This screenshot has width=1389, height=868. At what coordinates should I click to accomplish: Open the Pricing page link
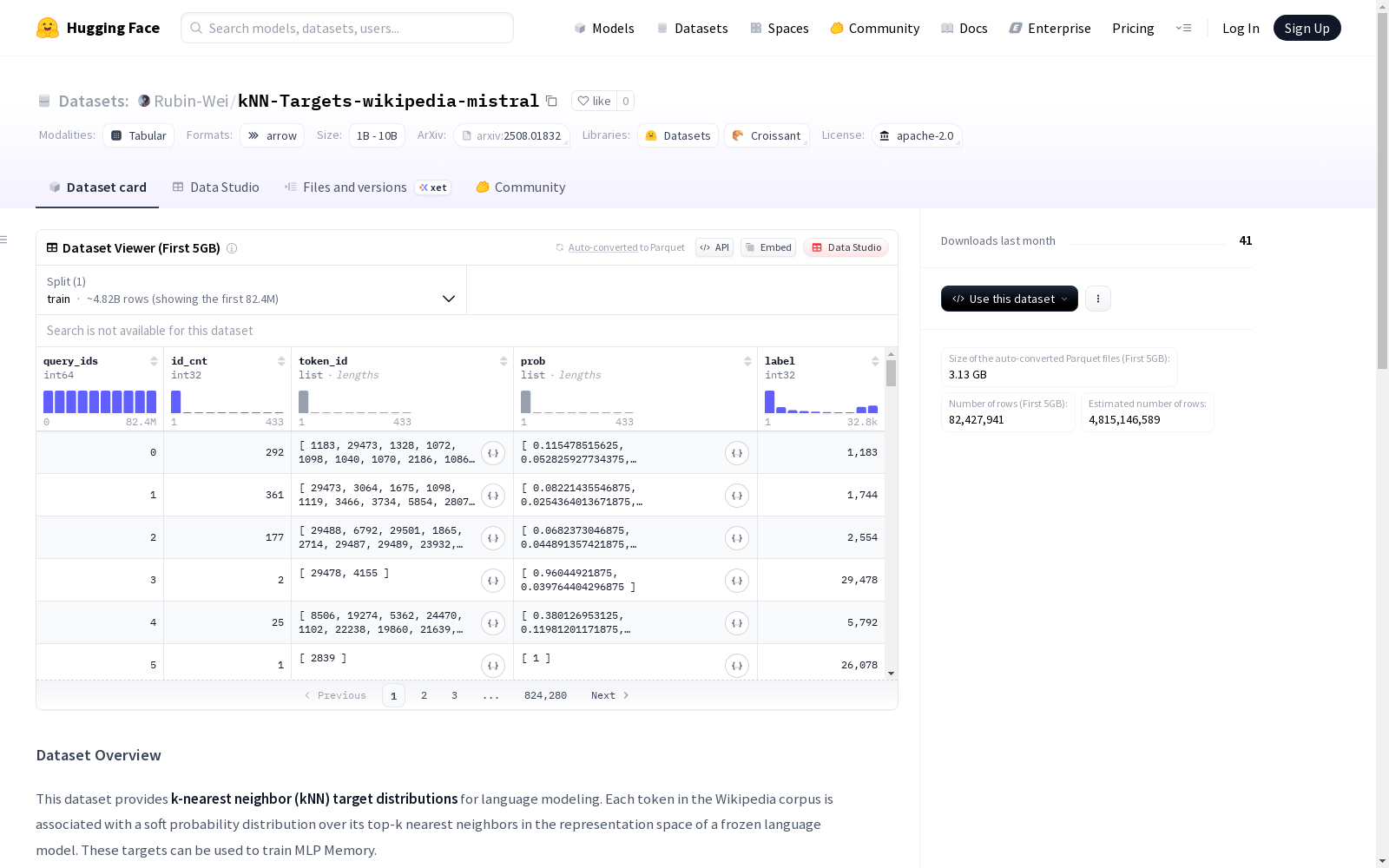pyautogui.click(x=1133, y=28)
